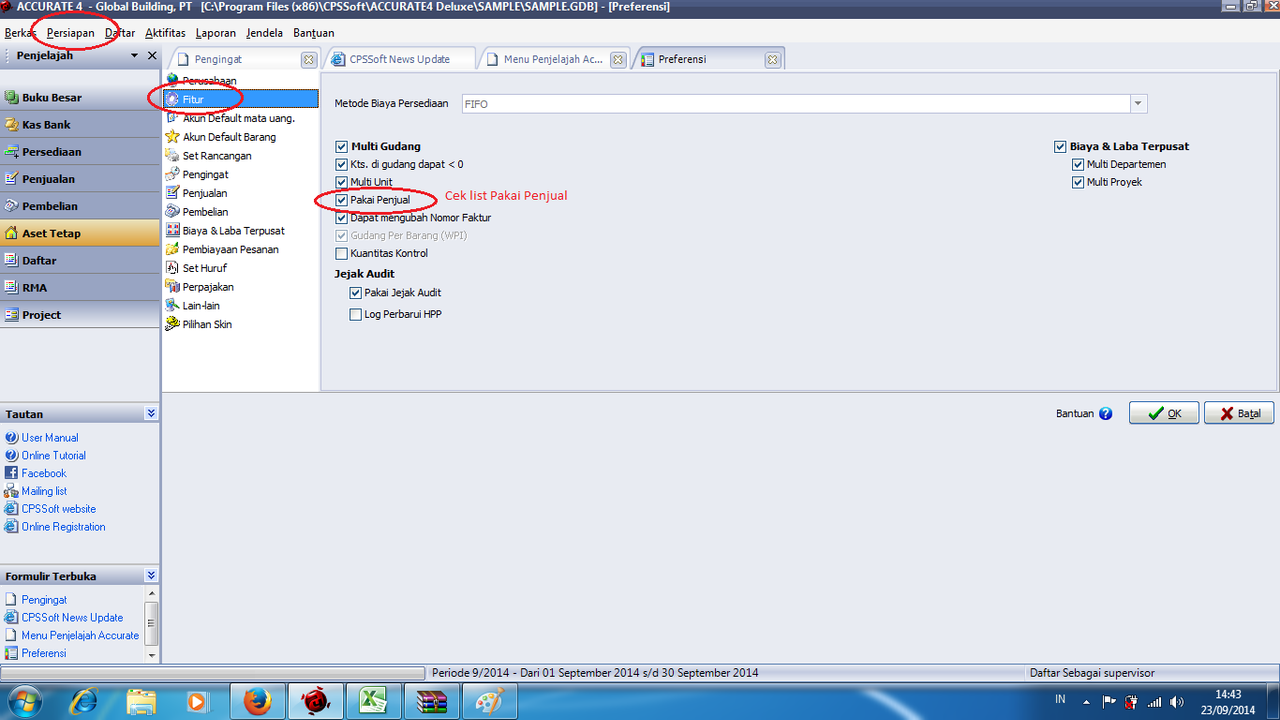Open the Laporan menu

click(216, 33)
